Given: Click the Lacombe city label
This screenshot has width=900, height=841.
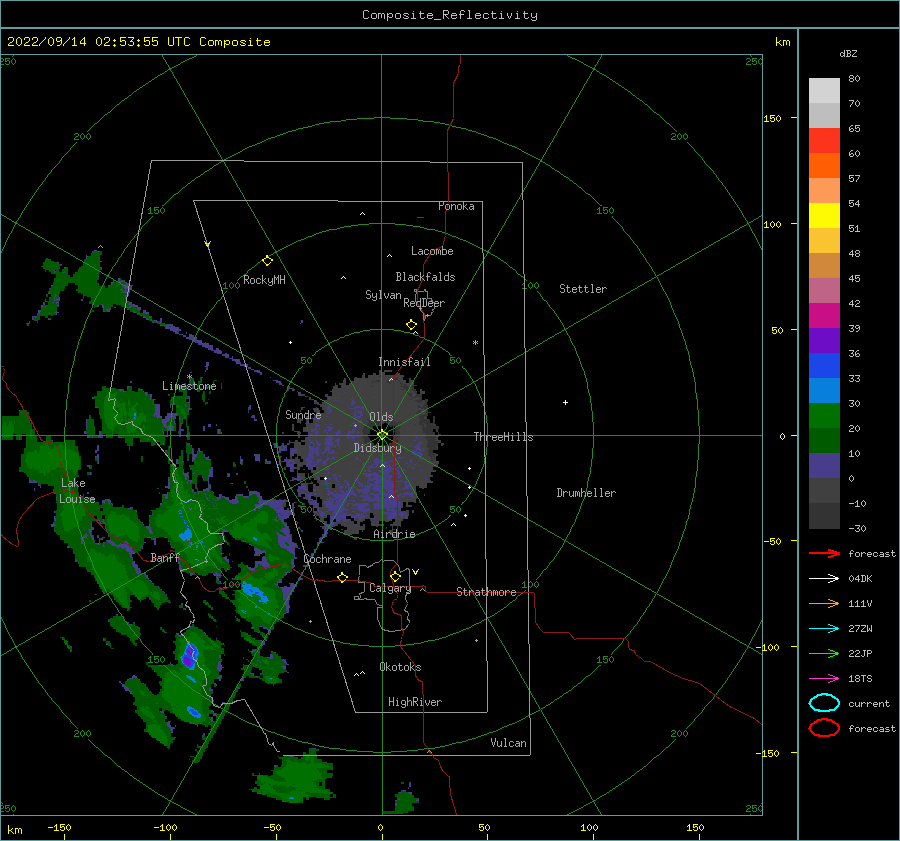Looking at the screenshot, I should [x=432, y=251].
